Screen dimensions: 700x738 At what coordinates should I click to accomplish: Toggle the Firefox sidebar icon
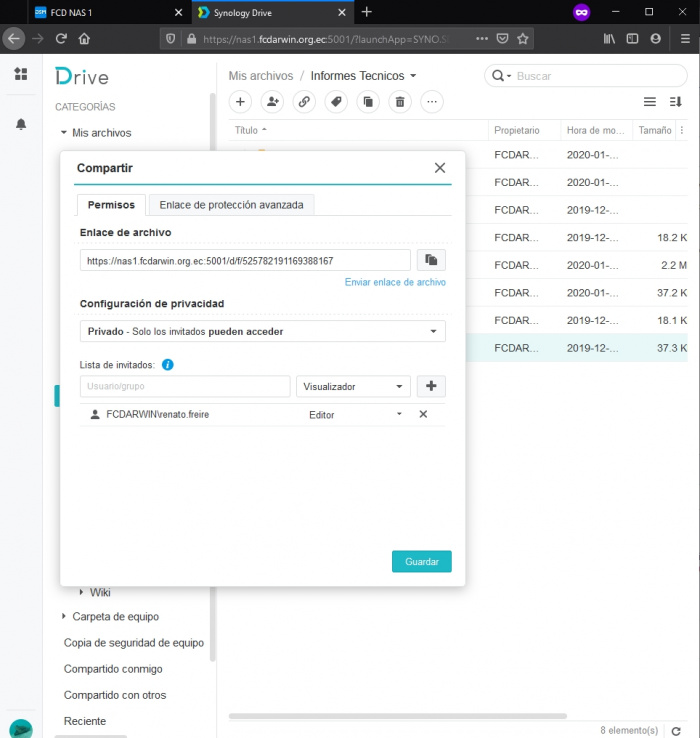tap(632, 39)
